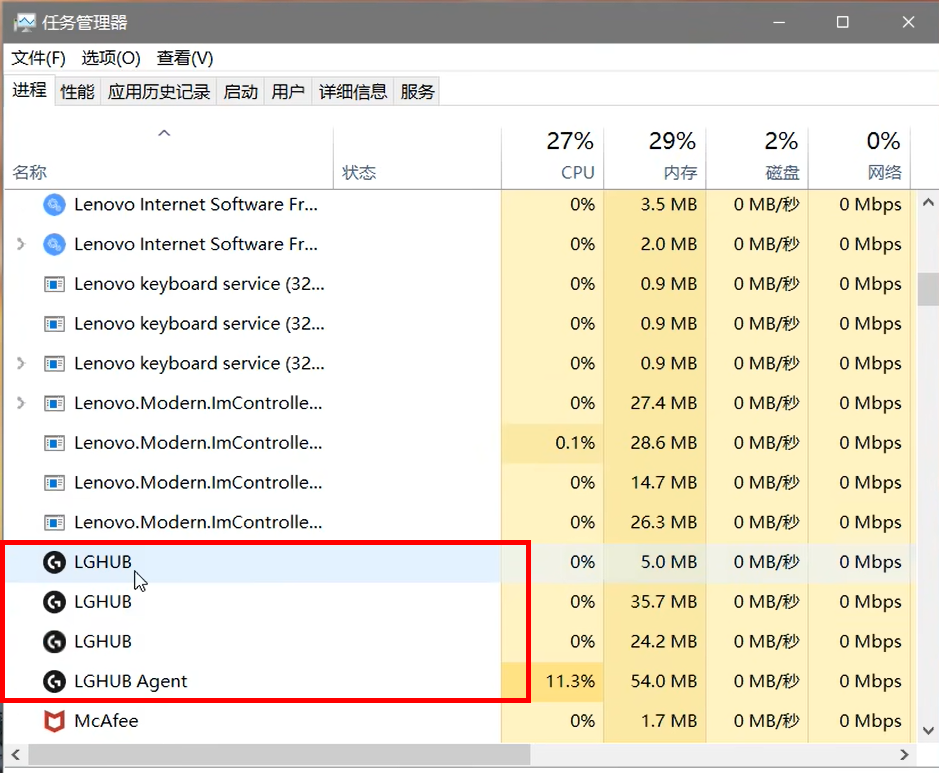939x773 pixels.
Task: Expand the Lenovo keyboard service process group
Action: 21,363
